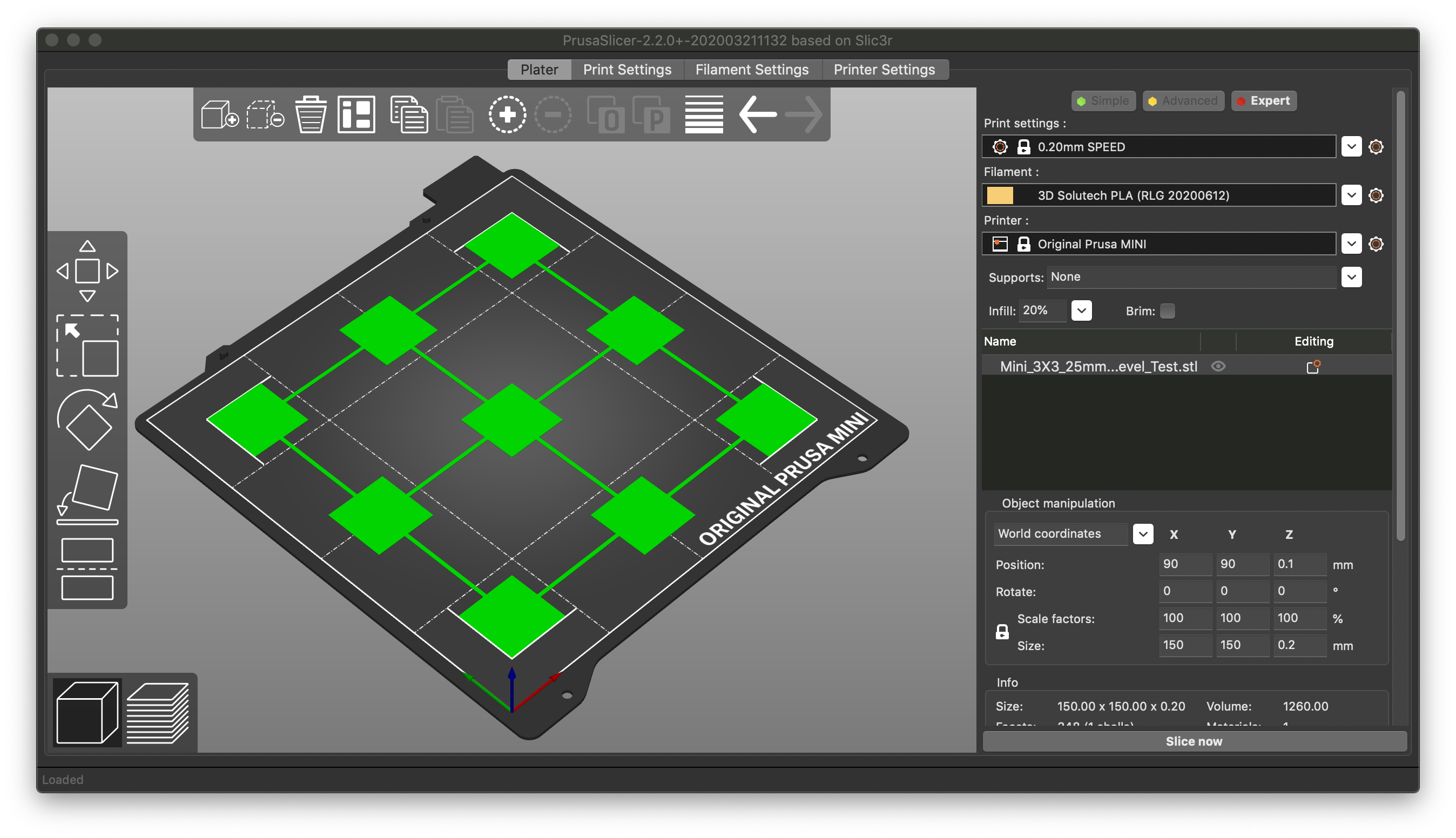Image resolution: width=1456 pixels, height=838 pixels.
Task: Open the Plater tab
Action: [539, 70]
